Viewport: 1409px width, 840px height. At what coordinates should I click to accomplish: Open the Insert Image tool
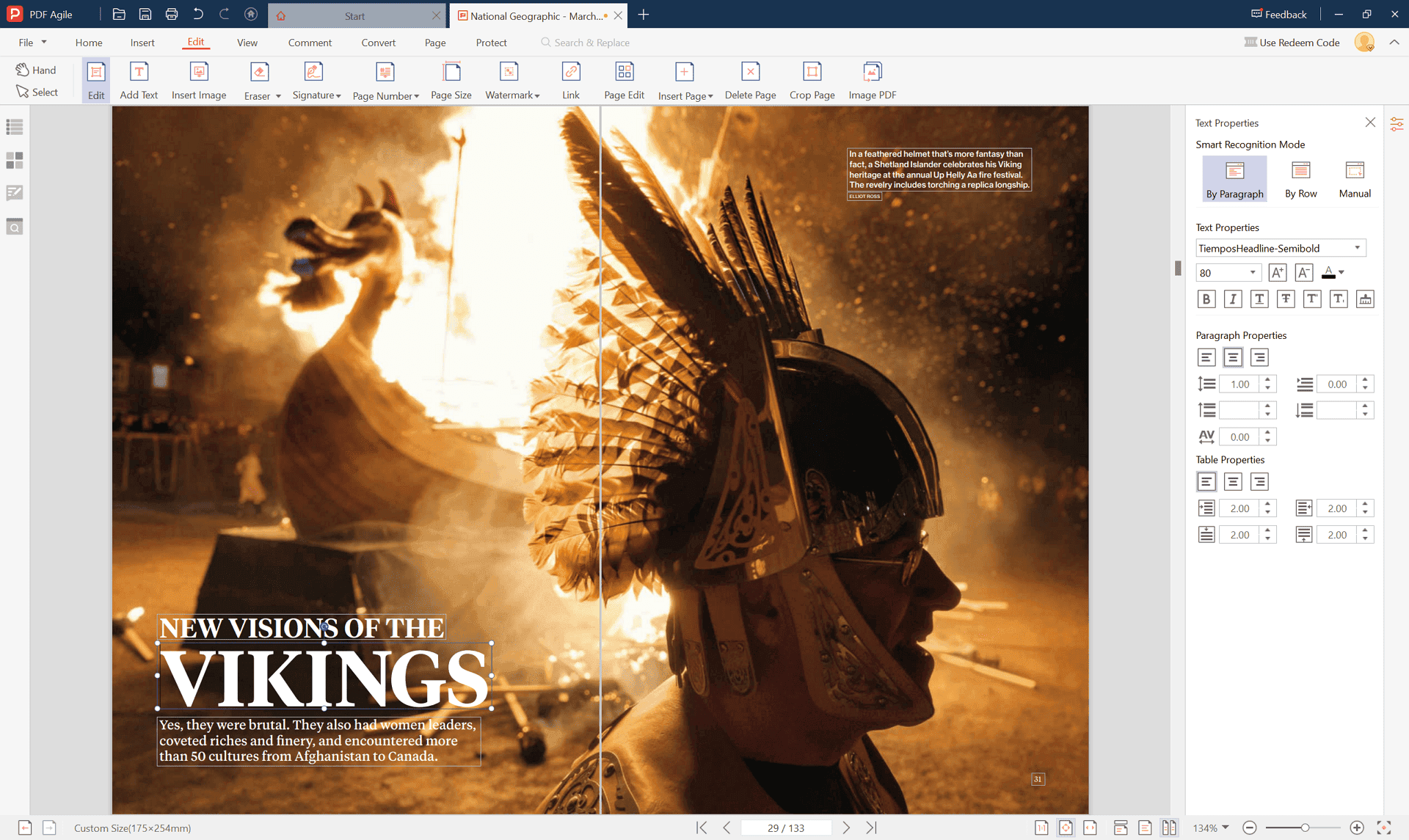pyautogui.click(x=199, y=81)
